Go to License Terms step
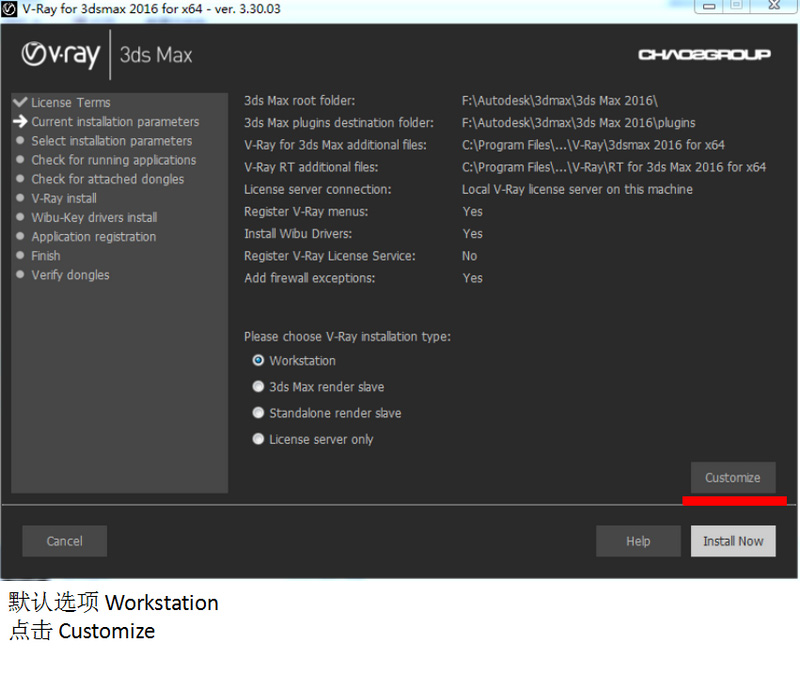Screen dimensions: 800x690 (x=71, y=103)
